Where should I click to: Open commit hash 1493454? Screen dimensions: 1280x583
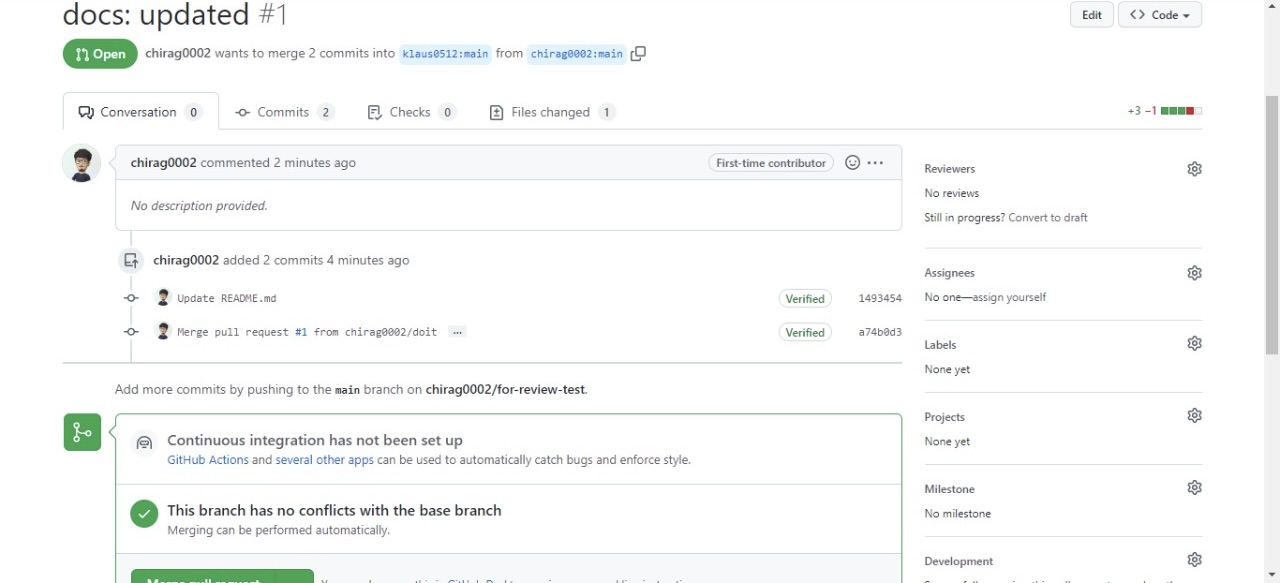coord(880,298)
